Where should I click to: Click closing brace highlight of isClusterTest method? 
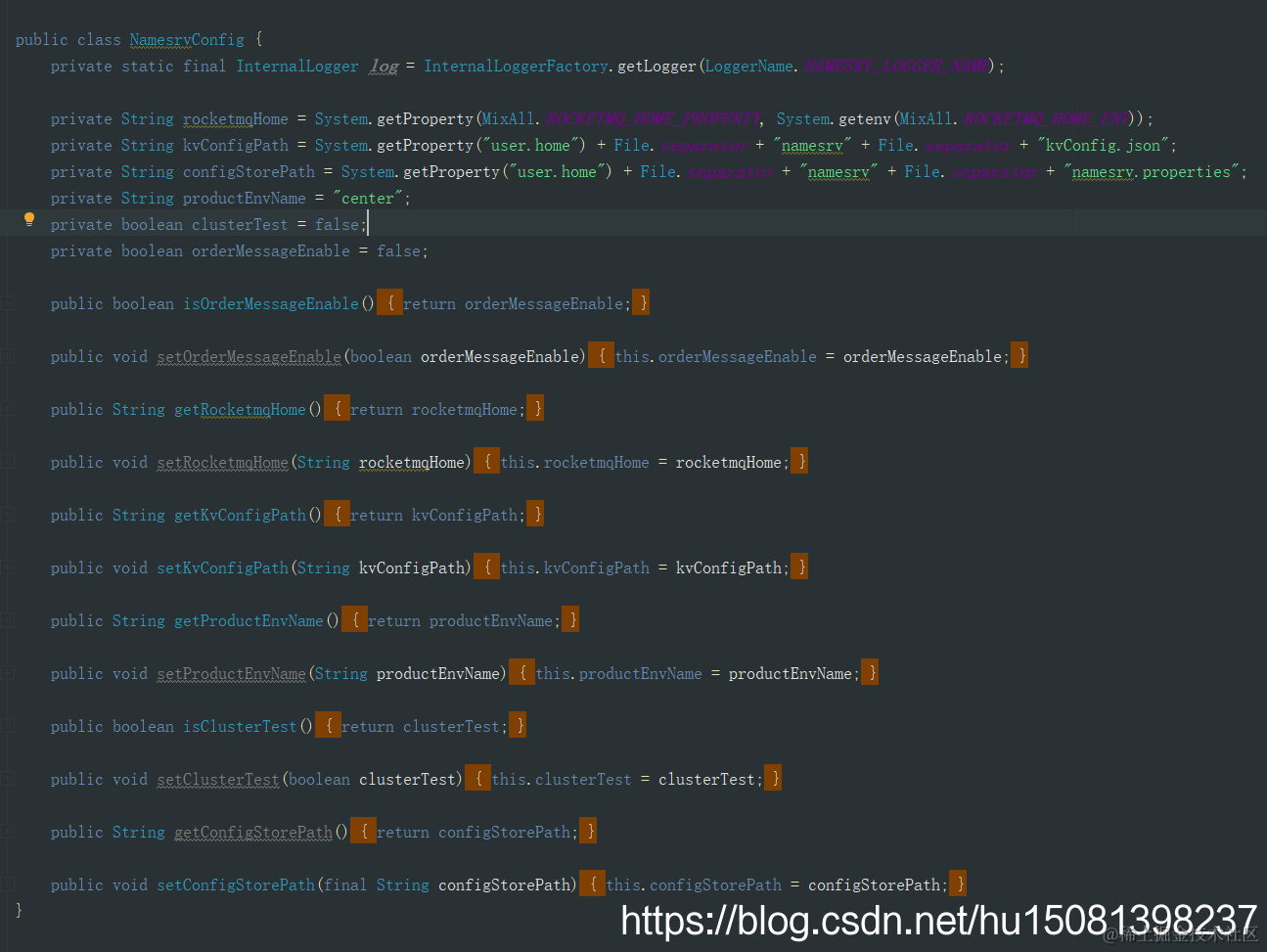coord(519,725)
